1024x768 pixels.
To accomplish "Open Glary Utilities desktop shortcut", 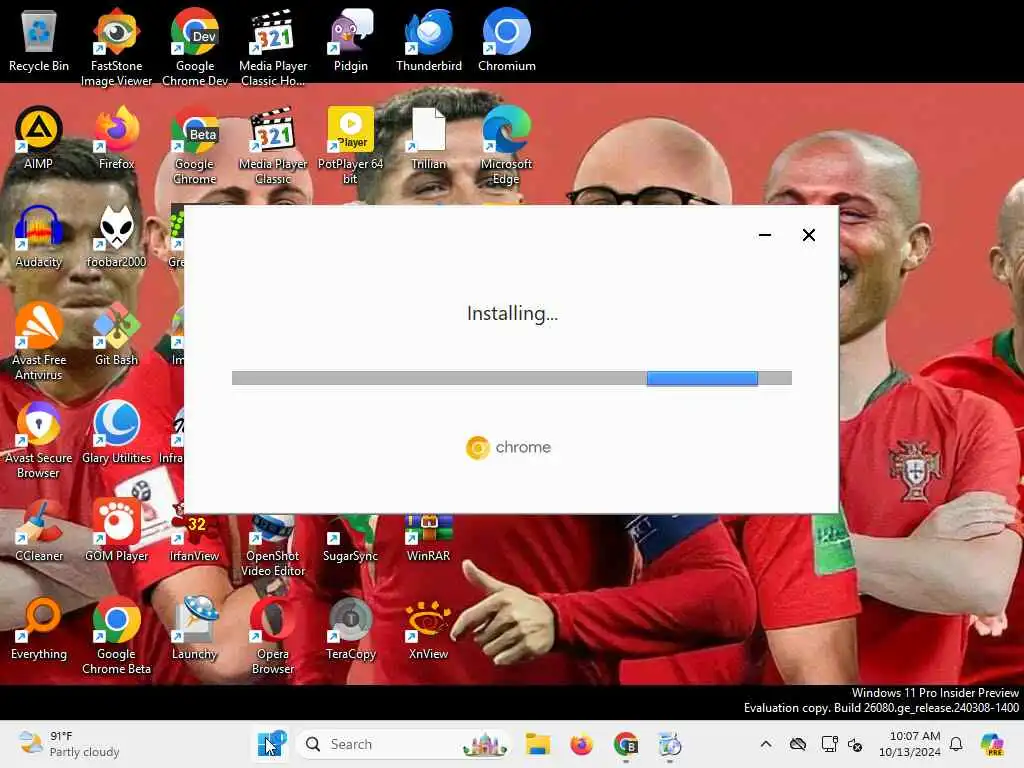I will click(x=116, y=432).
